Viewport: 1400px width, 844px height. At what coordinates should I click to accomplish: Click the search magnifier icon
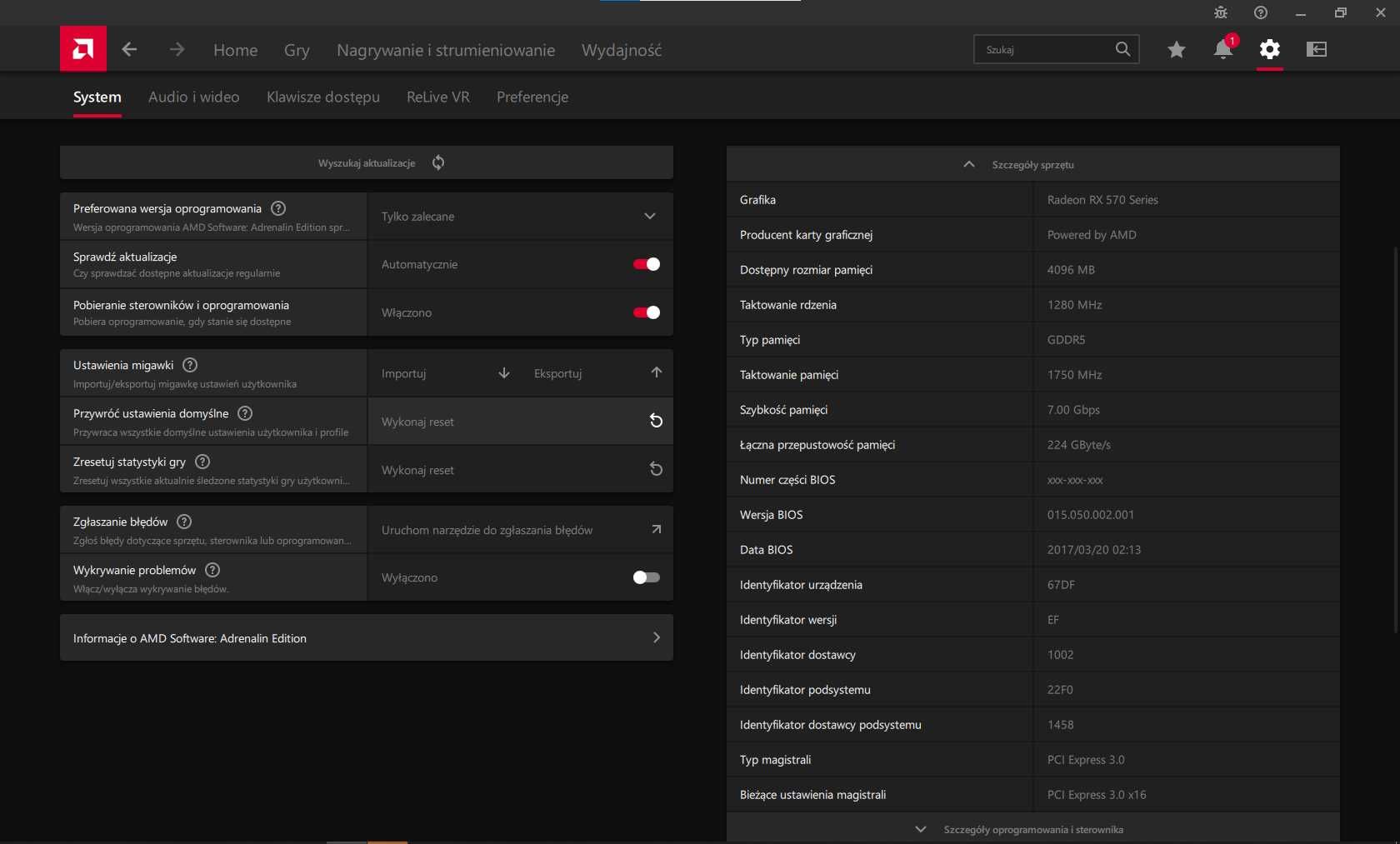(1122, 49)
